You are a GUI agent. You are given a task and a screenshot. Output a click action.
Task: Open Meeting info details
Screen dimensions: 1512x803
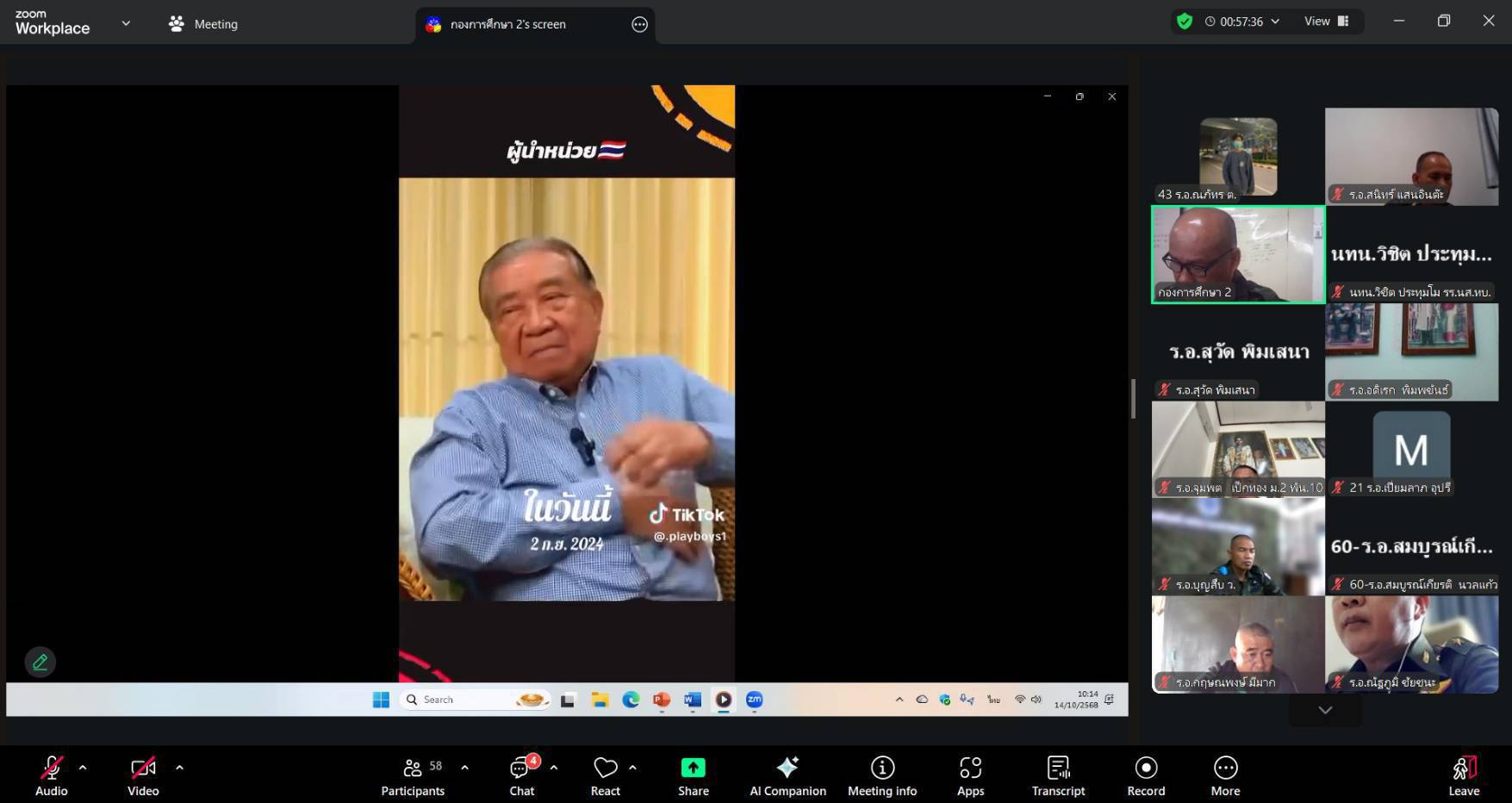tap(881, 775)
